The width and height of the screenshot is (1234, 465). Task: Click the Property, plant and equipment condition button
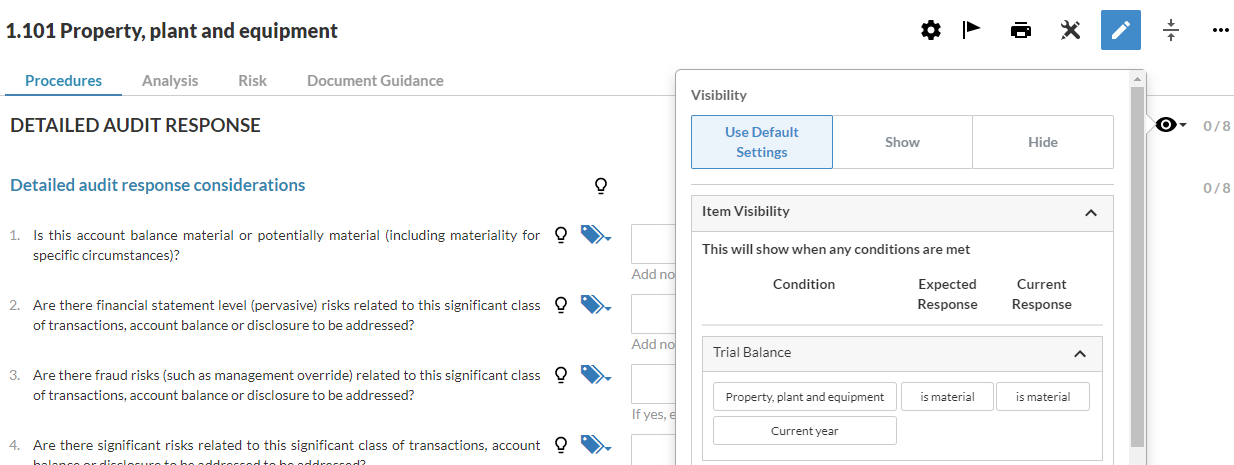point(805,397)
